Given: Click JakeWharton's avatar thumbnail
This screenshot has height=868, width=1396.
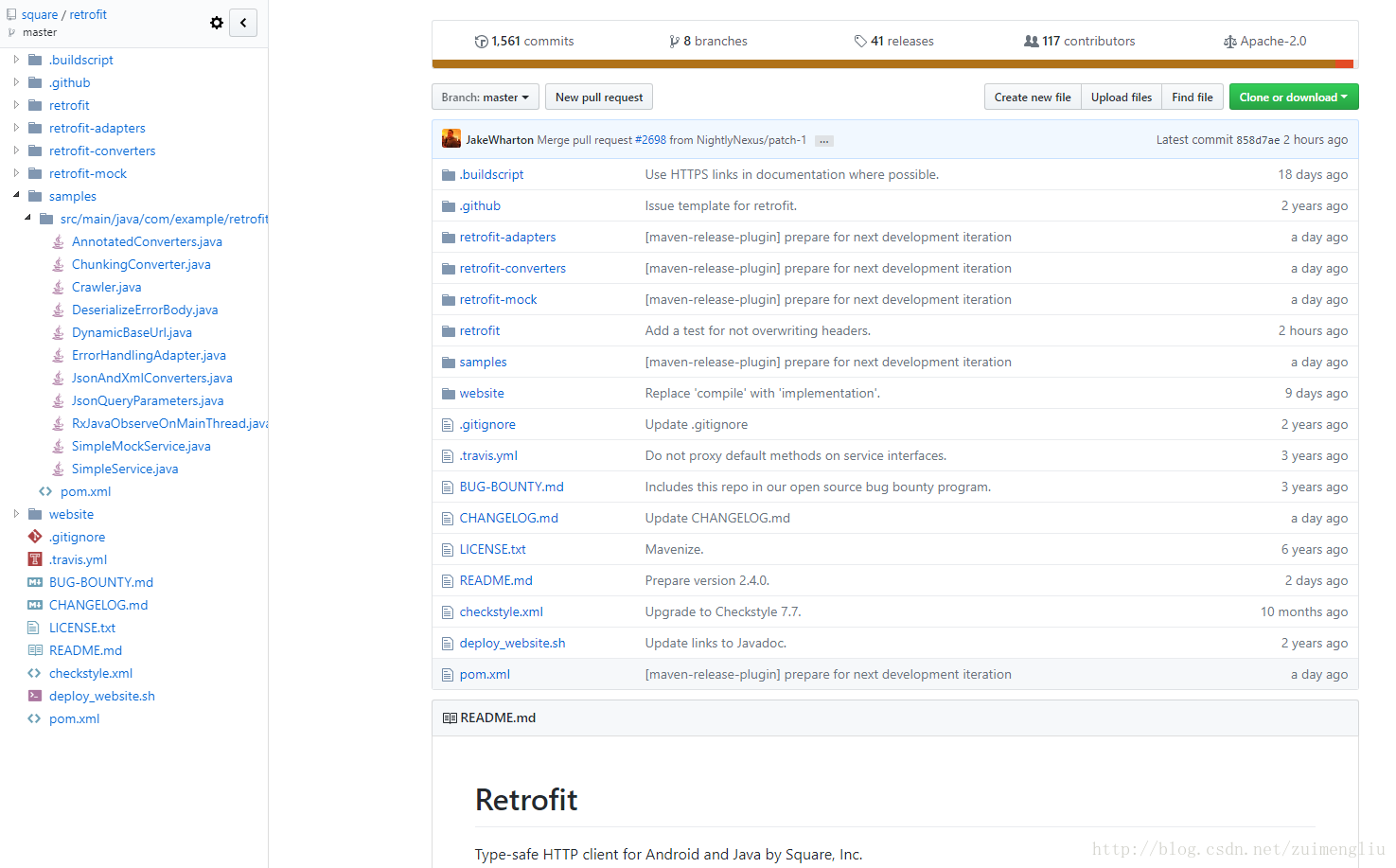Looking at the screenshot, I should coord(451,138).
